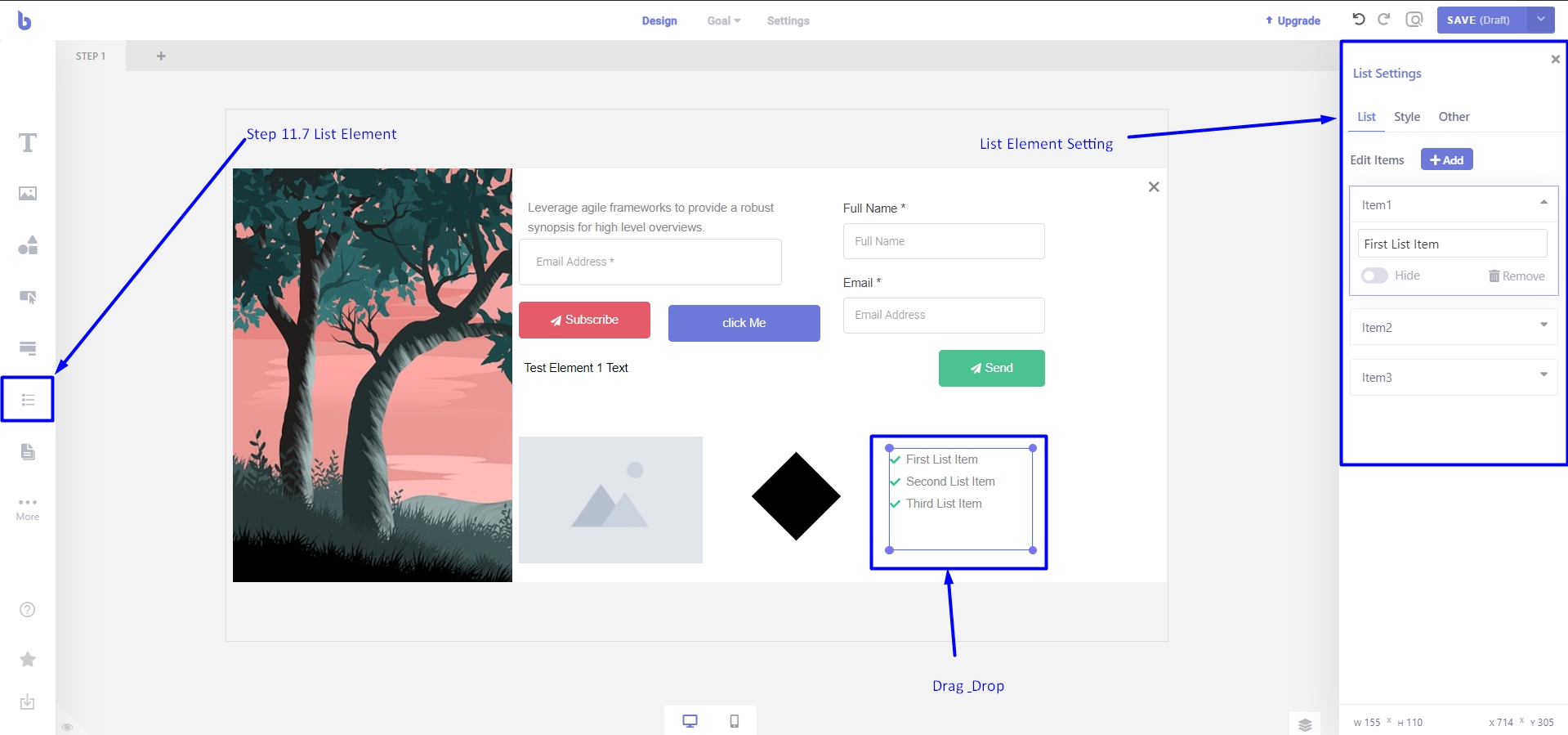Click 'Third List Item' in the list
The image size is (1568, 735).
[x=944, y=504]
